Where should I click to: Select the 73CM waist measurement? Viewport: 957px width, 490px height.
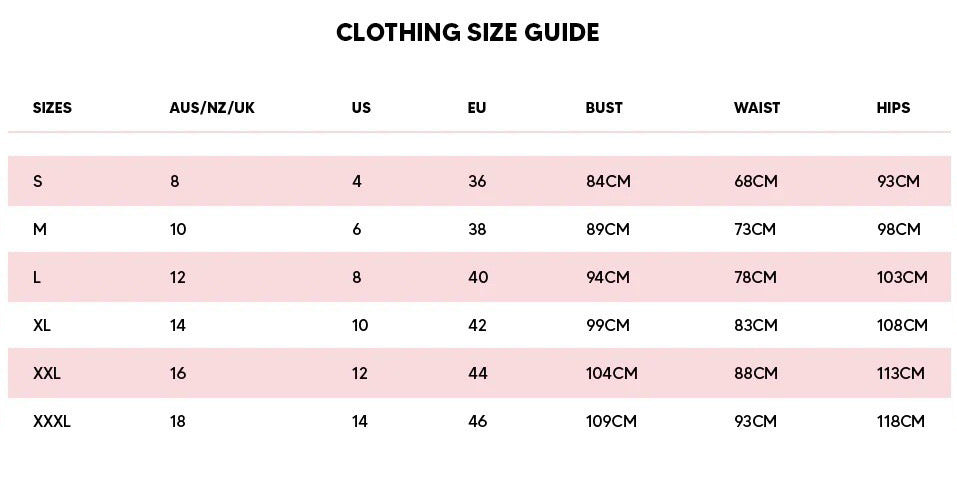point(755,230)
